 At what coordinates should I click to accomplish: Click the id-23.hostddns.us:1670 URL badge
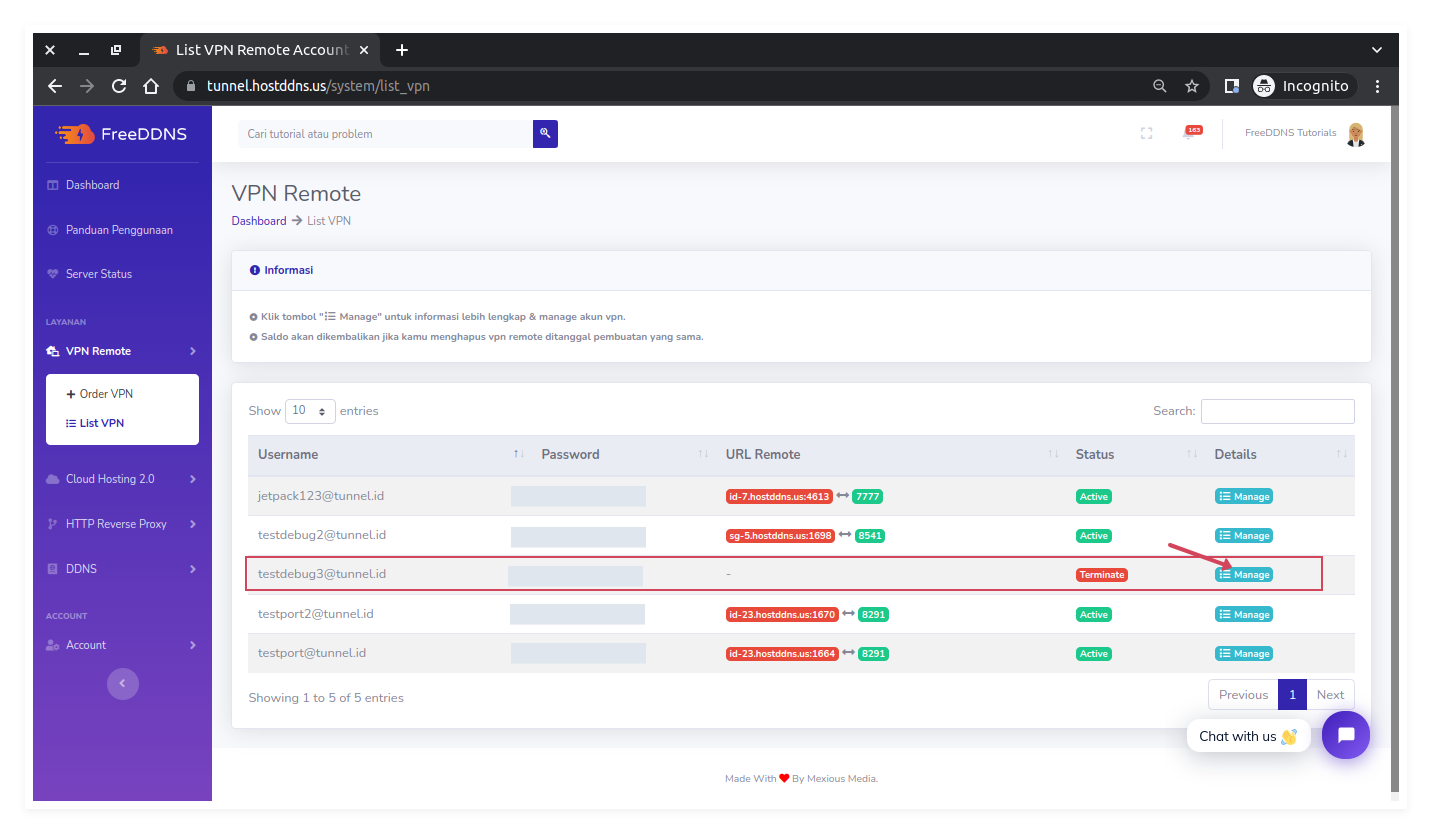[x=782, y=614]
